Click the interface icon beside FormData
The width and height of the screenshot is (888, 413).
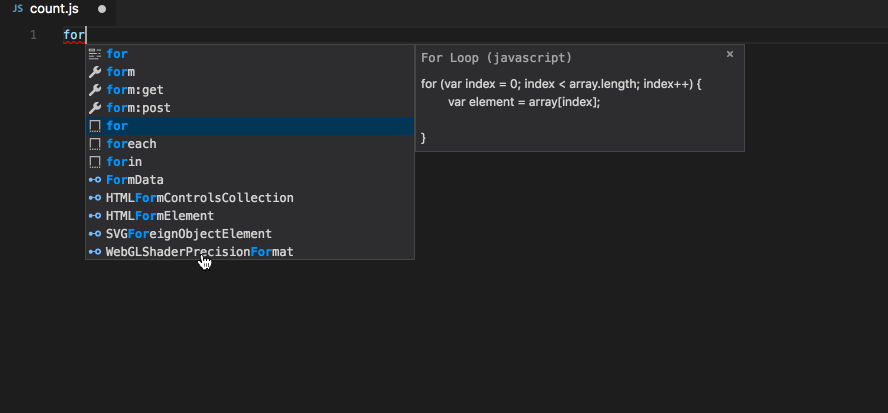point(95,180)
